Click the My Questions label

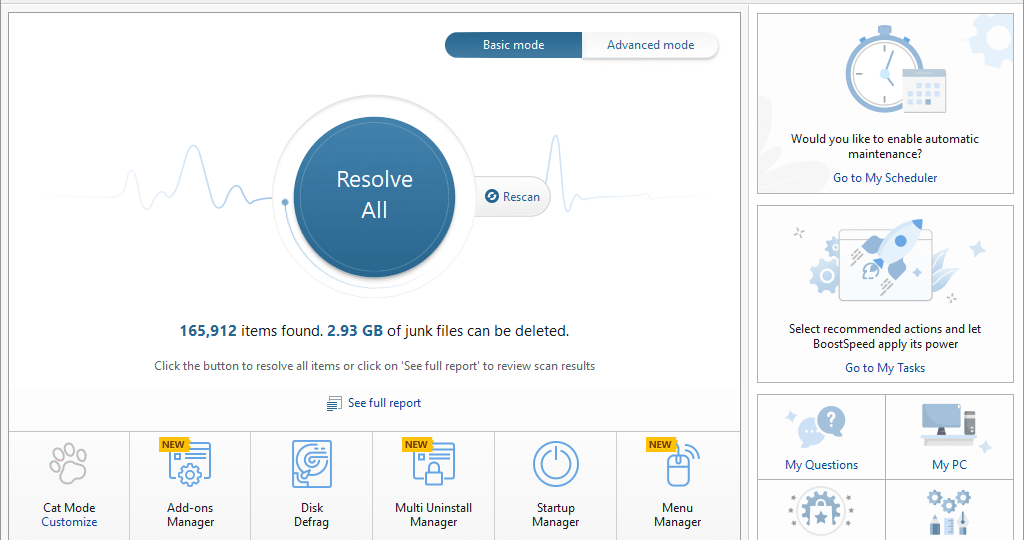[x=822, y=465]
